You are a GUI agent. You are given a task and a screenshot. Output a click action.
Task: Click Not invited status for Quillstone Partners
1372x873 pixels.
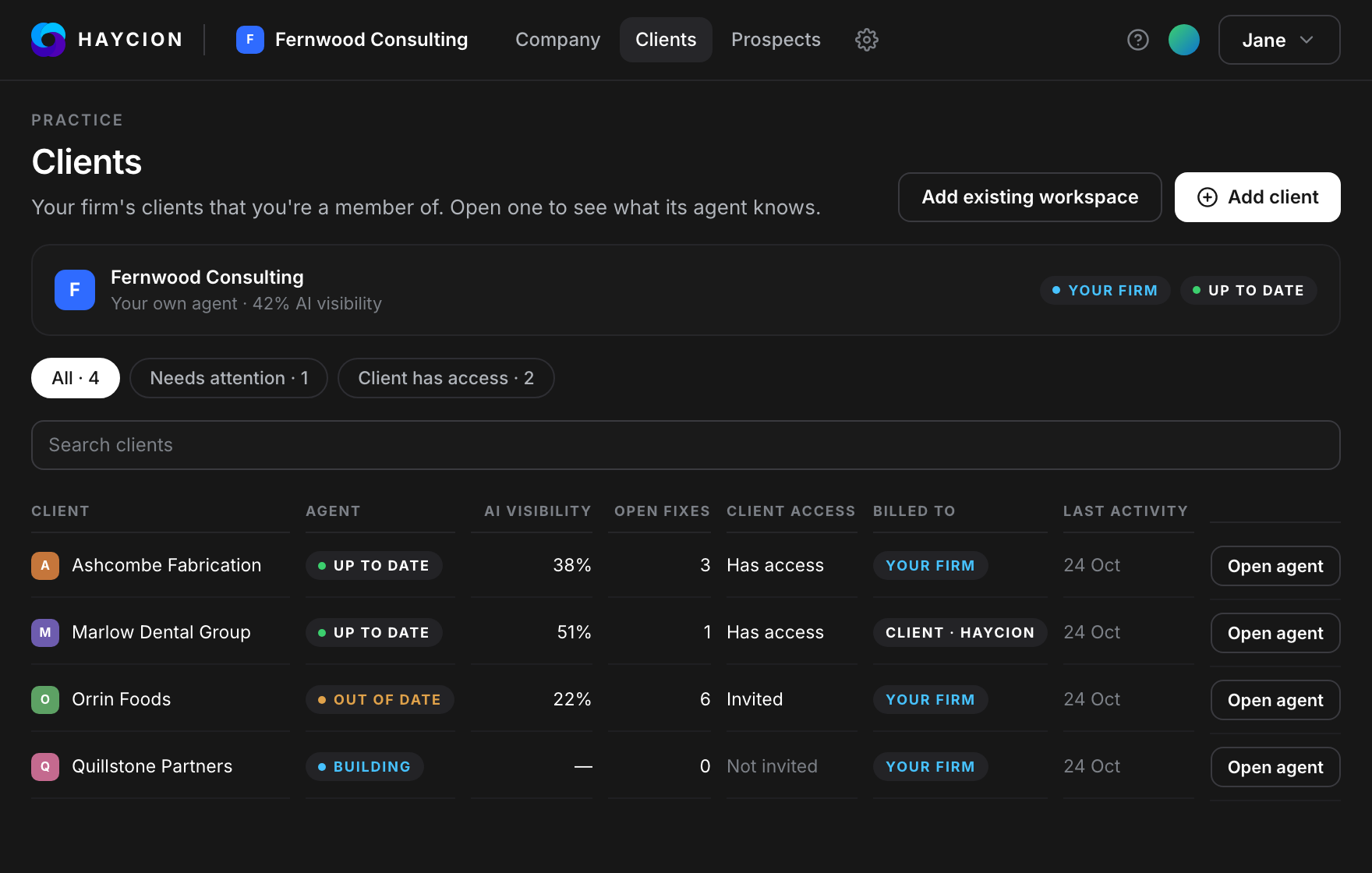tap(772, 766)
